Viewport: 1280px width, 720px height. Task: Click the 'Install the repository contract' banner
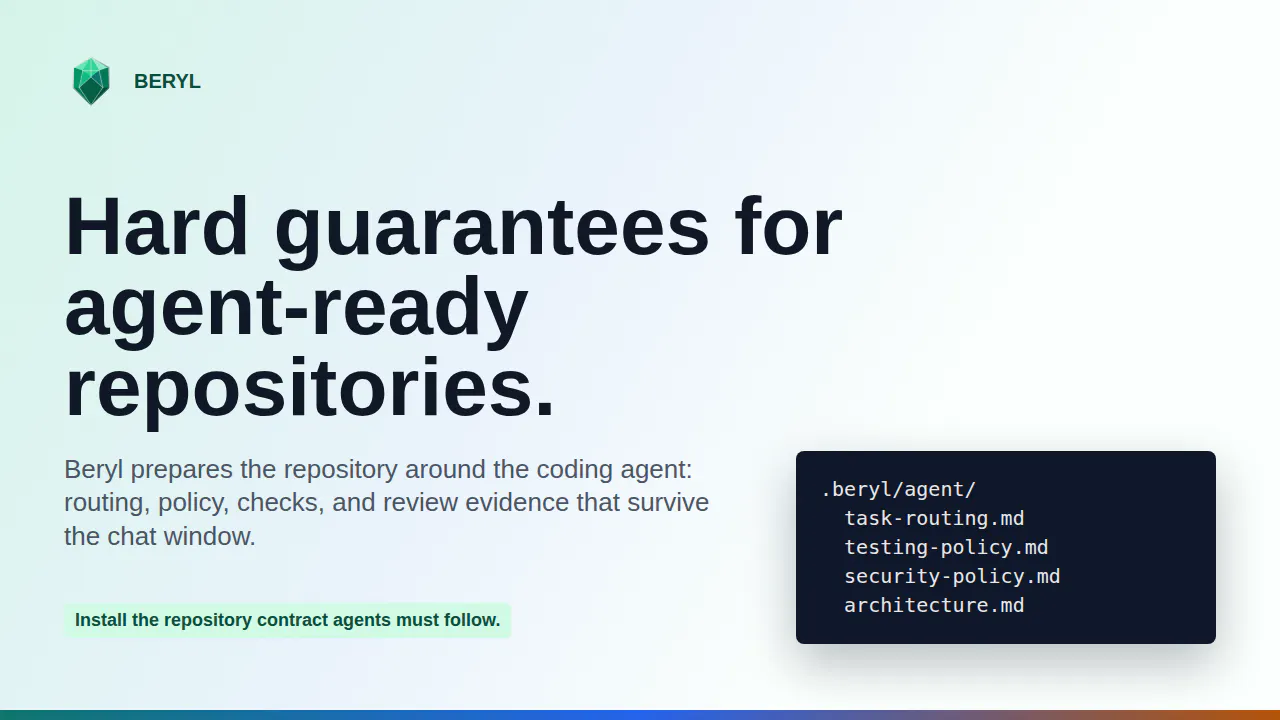point(288,620)
